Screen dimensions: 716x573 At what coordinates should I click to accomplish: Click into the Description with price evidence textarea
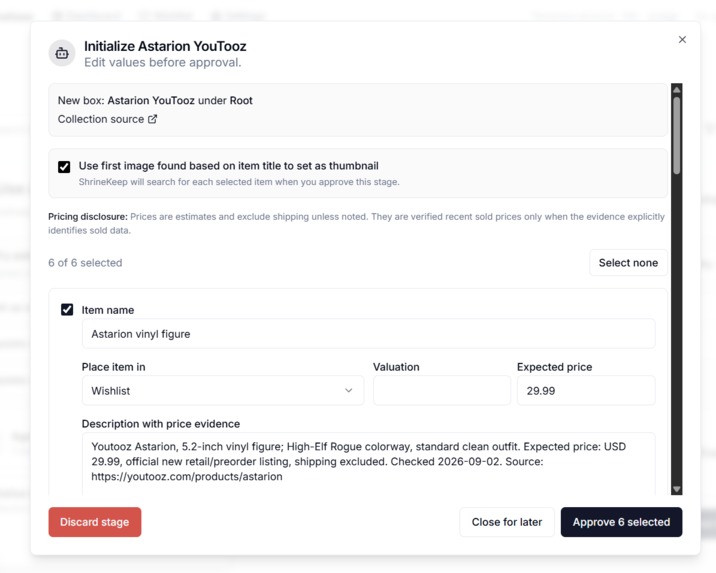[369, 463]
